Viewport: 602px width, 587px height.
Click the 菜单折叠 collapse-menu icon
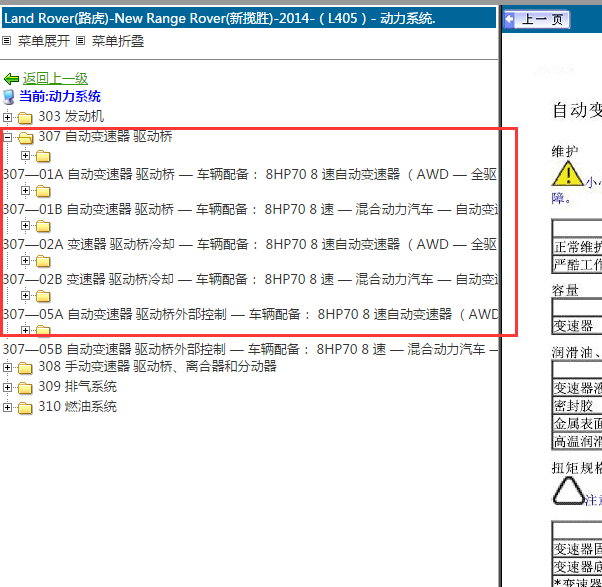click(x=80, y=40)
